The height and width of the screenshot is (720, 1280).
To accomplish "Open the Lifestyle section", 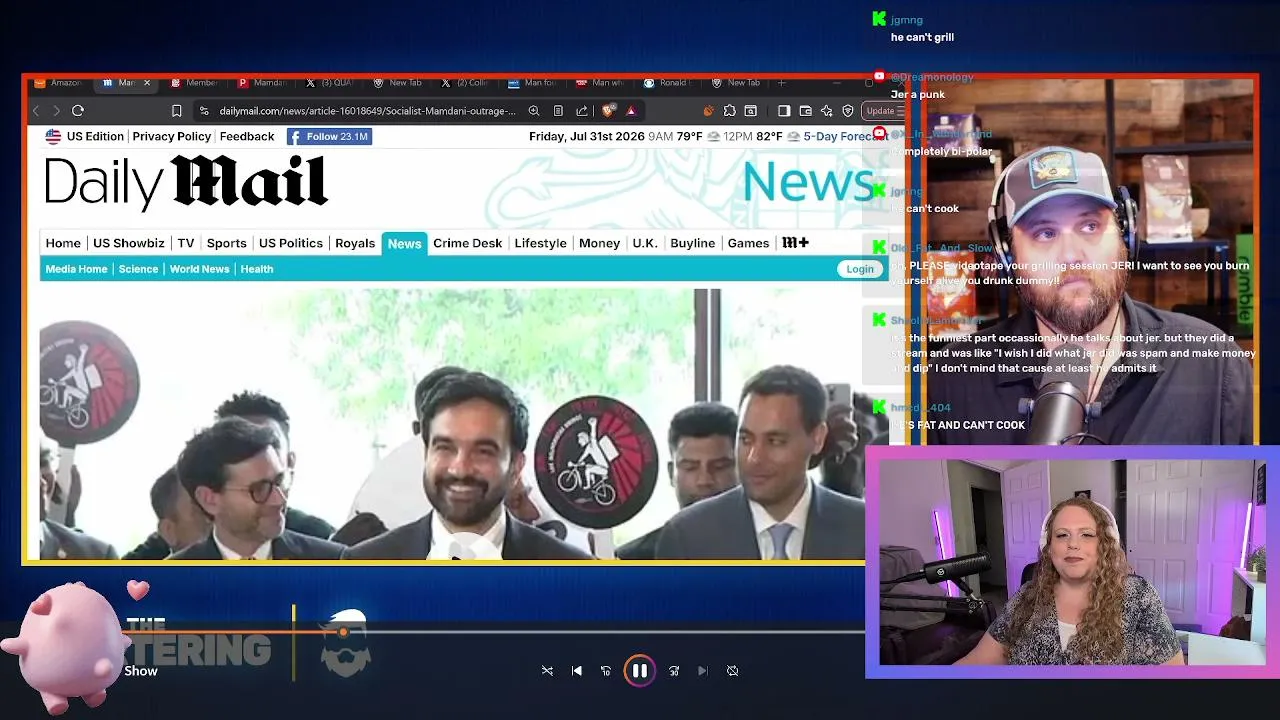I will tap(540, 243).
